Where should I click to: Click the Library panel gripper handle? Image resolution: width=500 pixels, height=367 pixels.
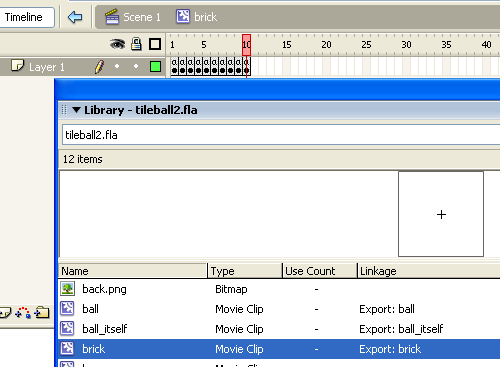[64, 110]
